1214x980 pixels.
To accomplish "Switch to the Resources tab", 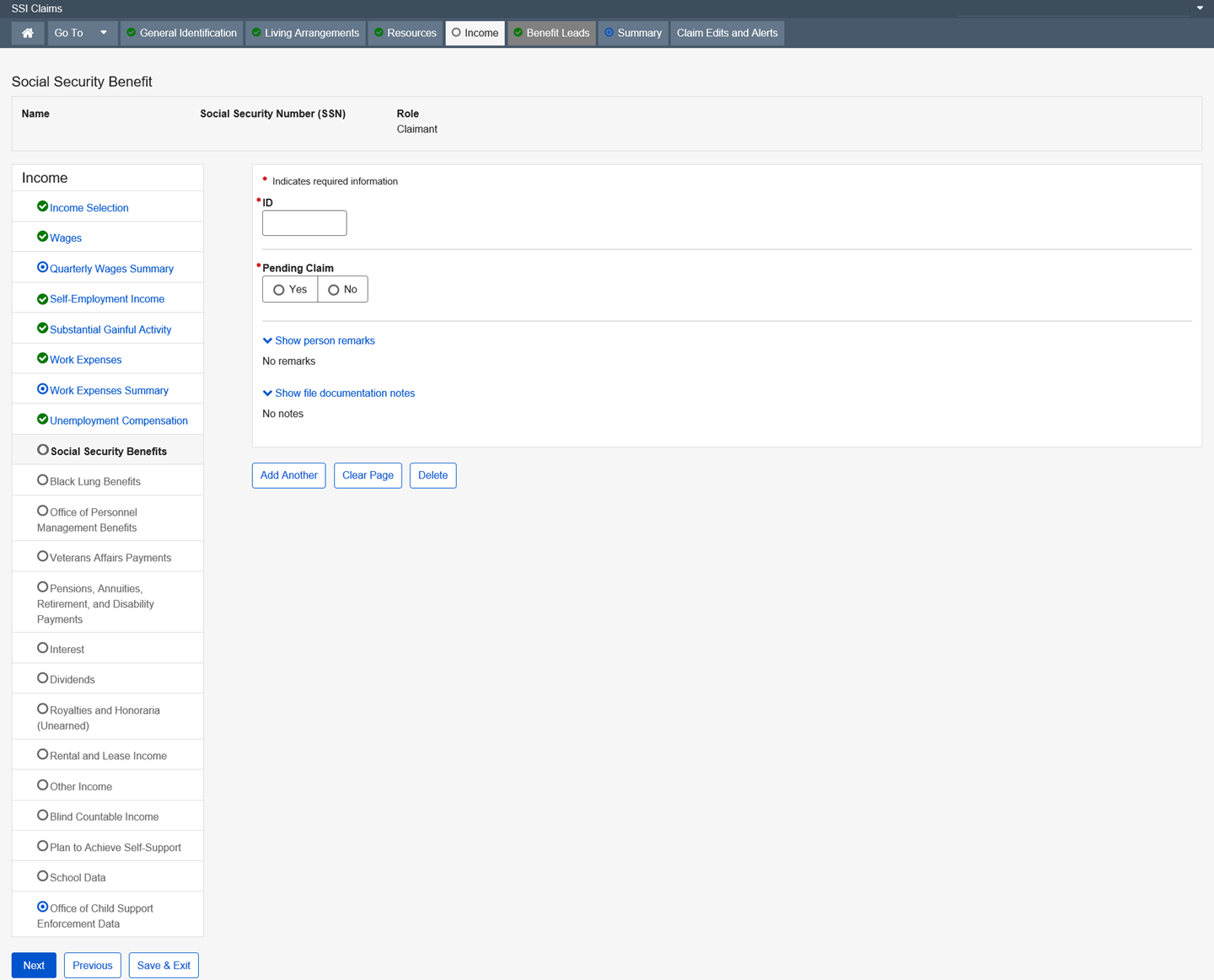I will [406, 33].
